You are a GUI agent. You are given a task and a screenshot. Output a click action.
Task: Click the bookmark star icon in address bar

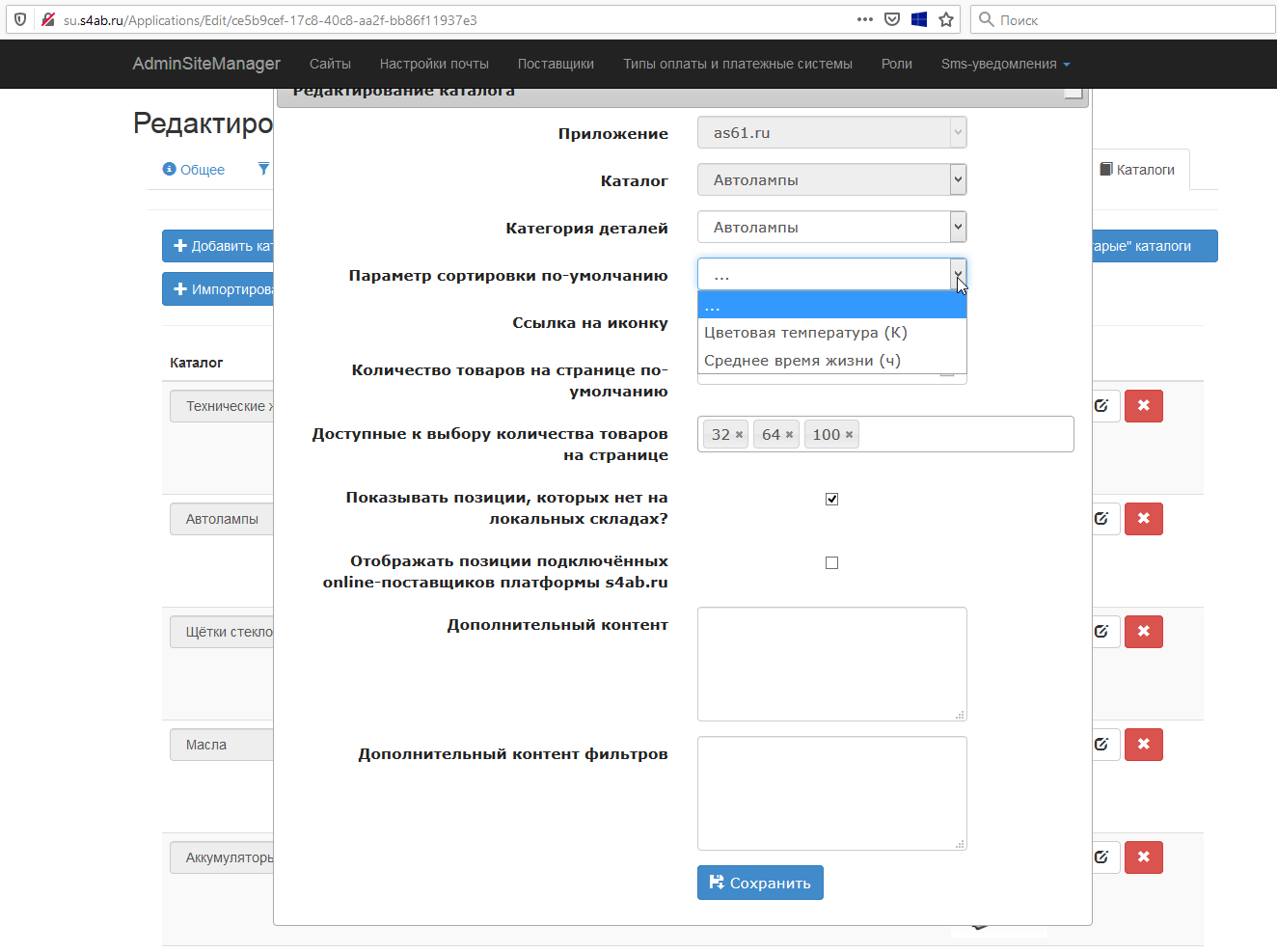tap(946, 19)
